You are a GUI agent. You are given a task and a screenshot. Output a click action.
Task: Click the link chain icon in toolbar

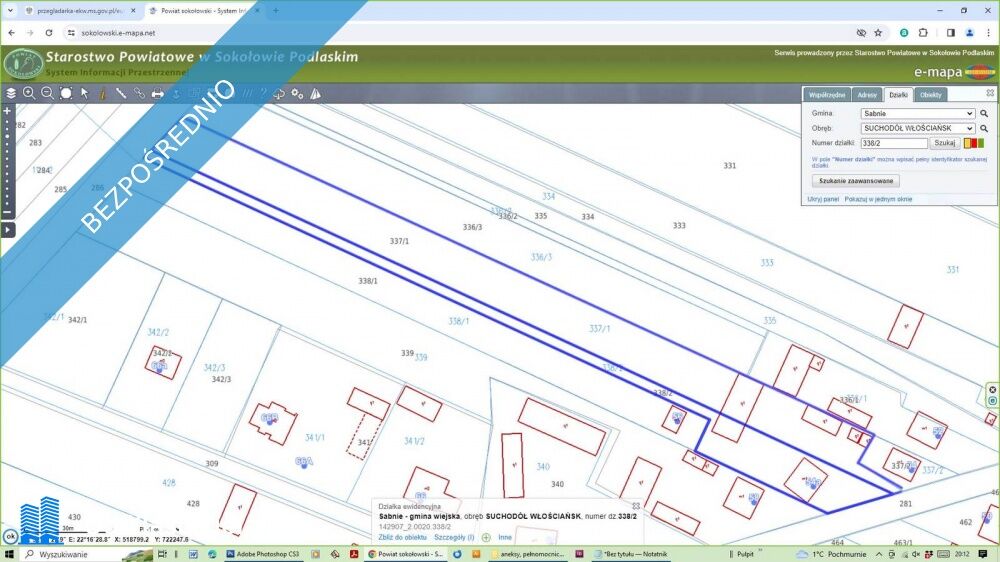[x=139, y=93]
